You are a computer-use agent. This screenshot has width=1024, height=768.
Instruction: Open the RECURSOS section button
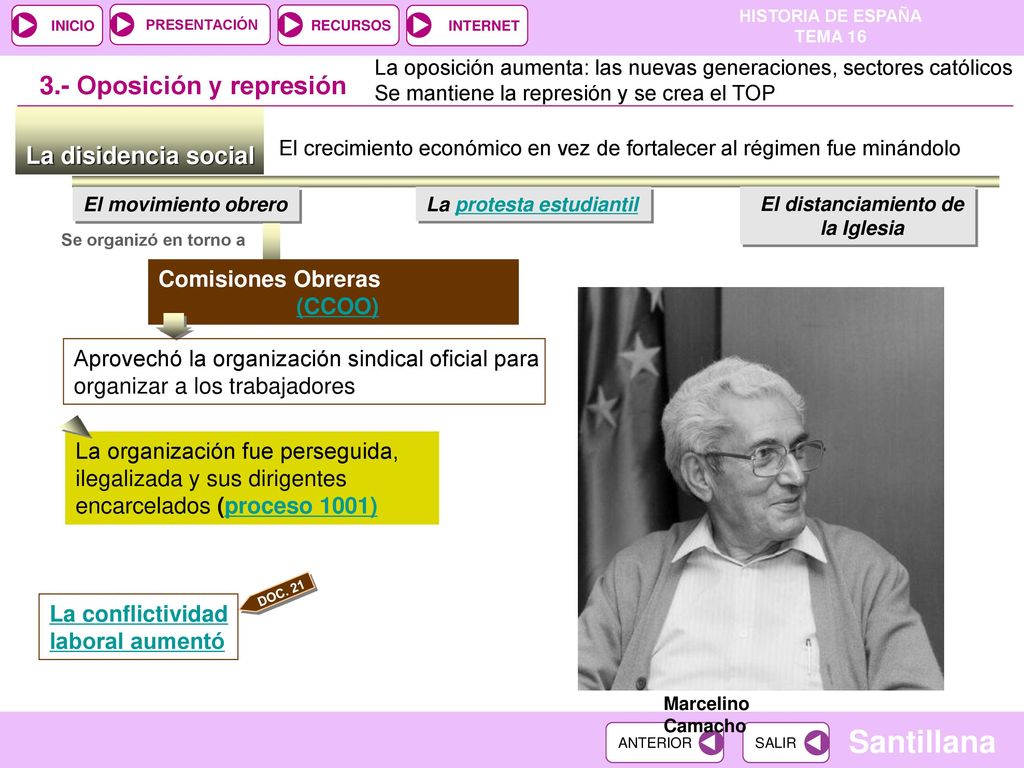click(338, 25)
